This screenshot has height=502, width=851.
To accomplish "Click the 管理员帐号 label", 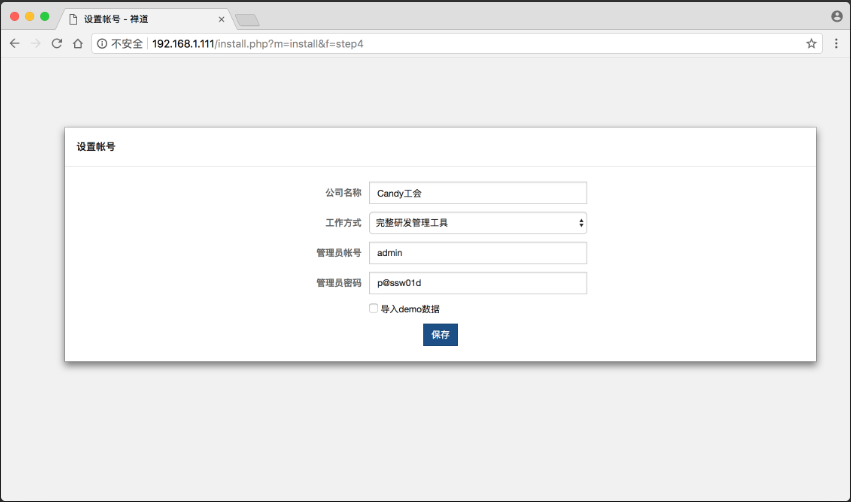I will pos(339,253).
